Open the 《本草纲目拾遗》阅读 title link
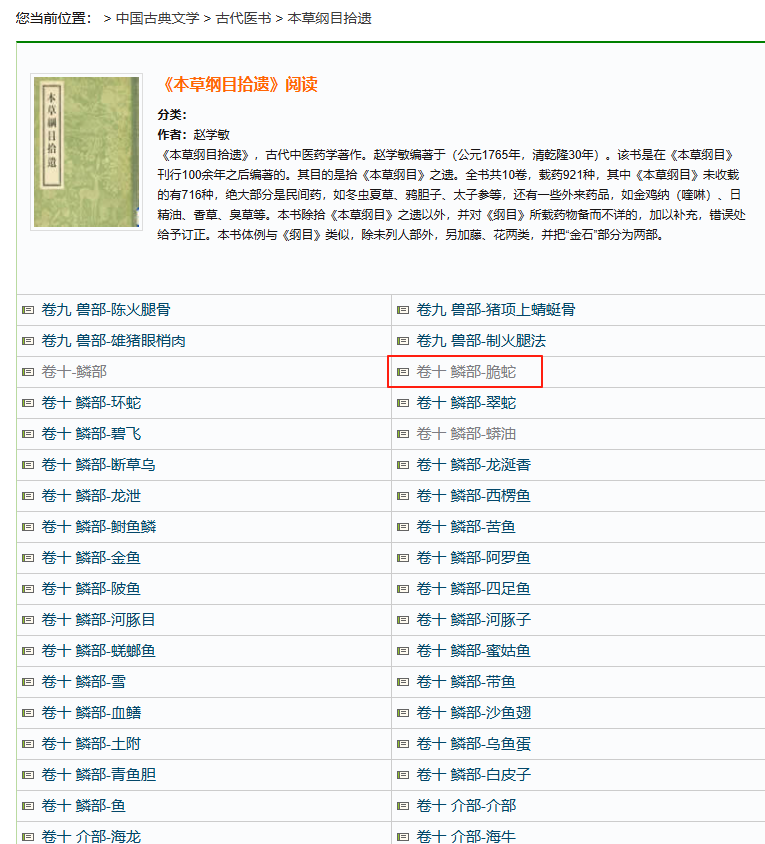 [239, 84]
